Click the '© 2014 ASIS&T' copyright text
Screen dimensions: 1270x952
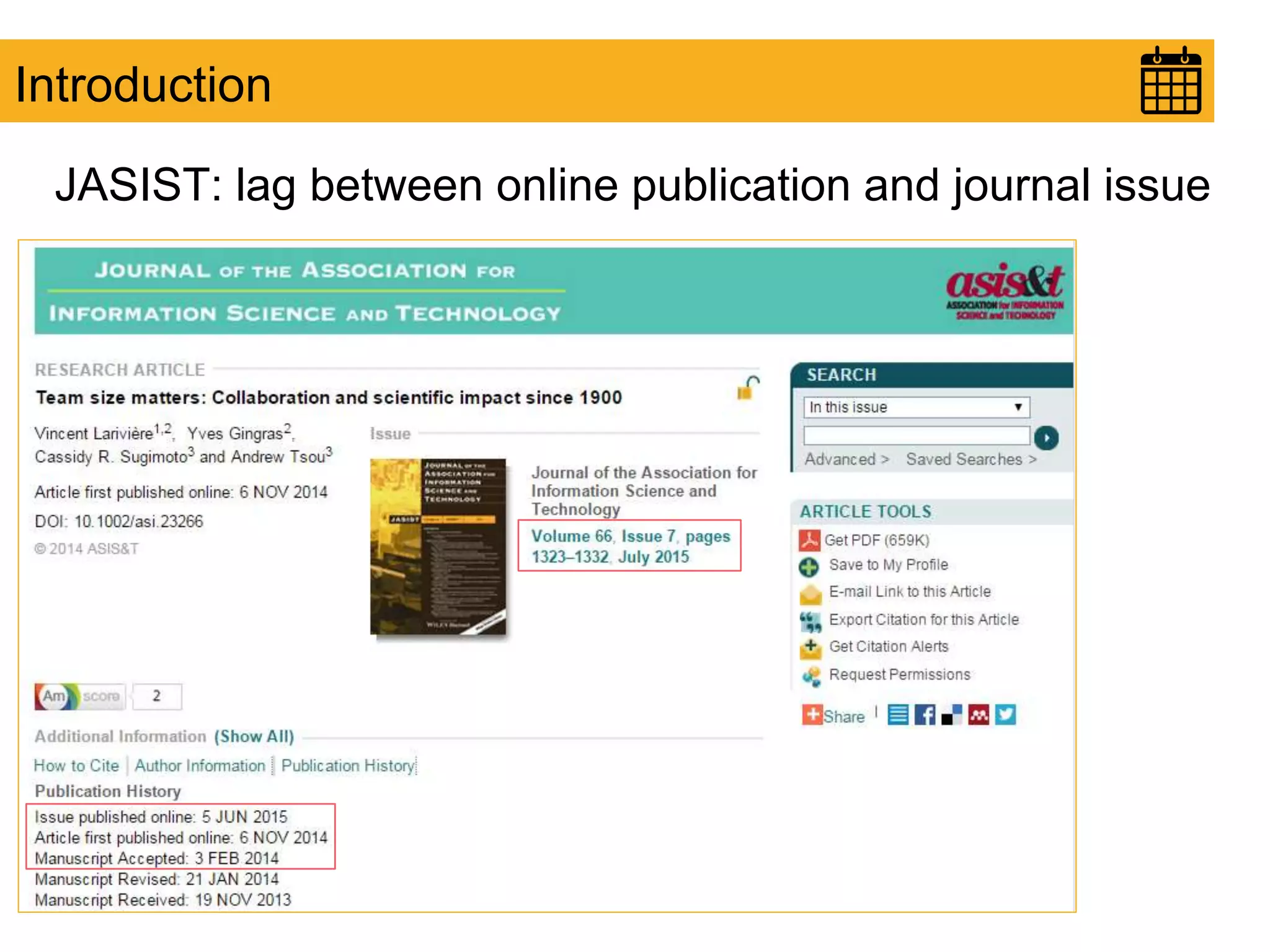point(86,549)
